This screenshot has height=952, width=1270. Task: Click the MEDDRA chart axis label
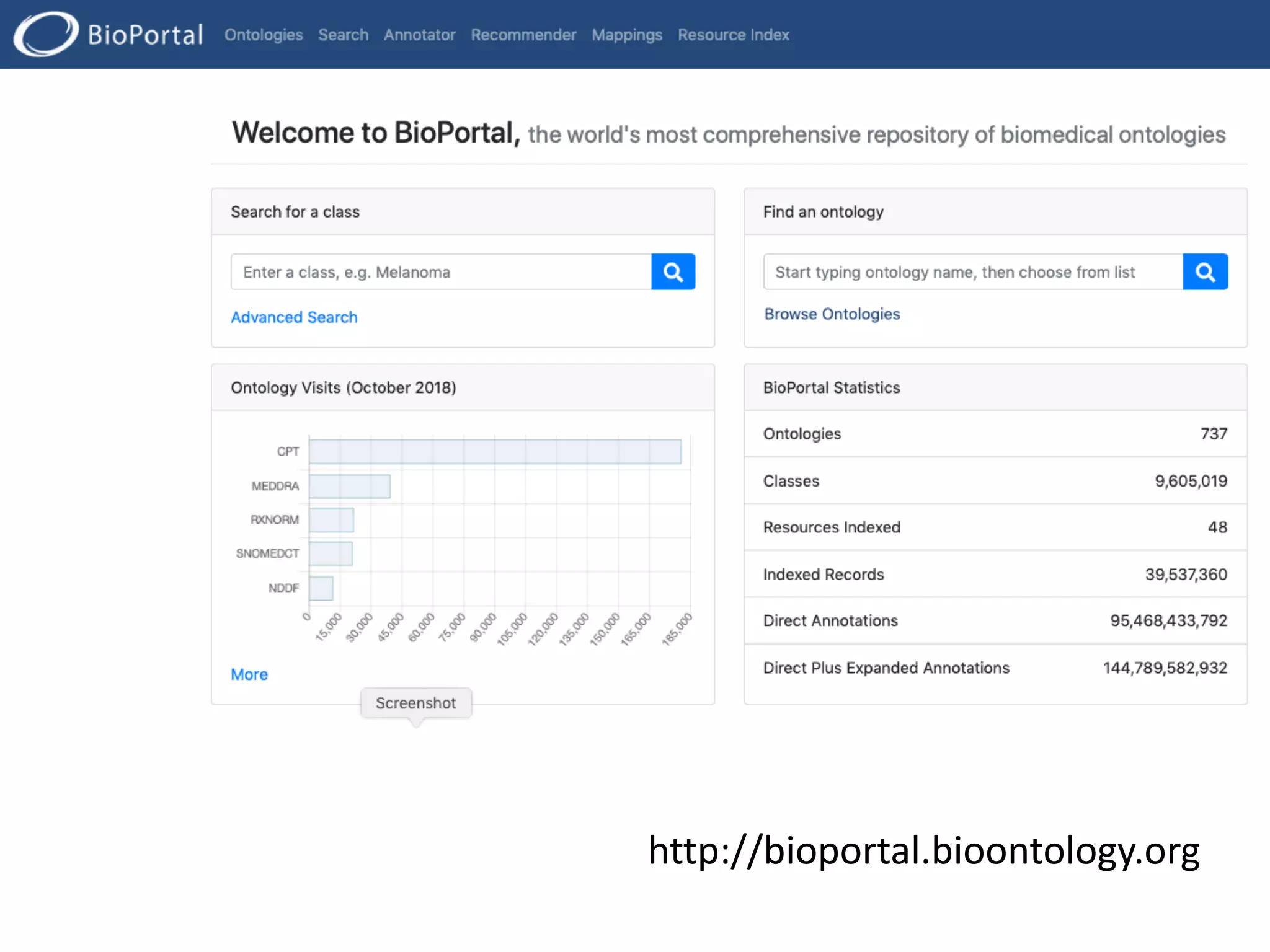(x=275, y=487)
